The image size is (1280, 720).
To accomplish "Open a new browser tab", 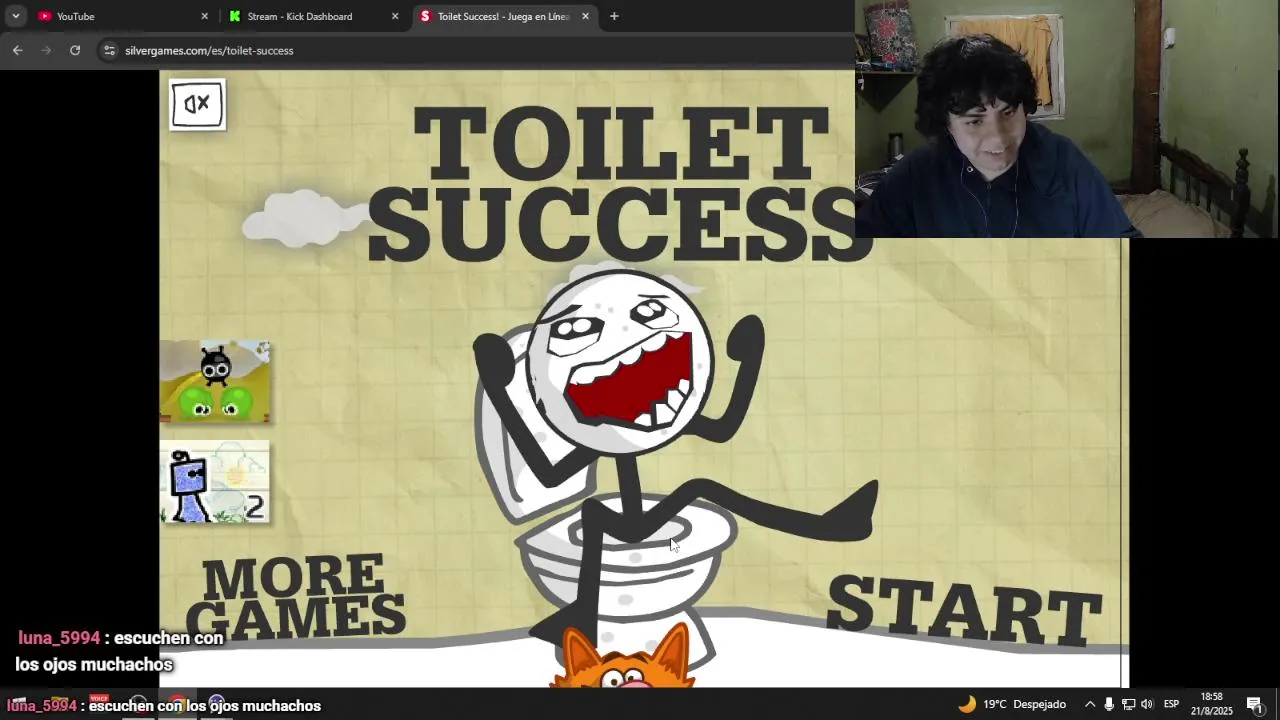I will (614, 16).
